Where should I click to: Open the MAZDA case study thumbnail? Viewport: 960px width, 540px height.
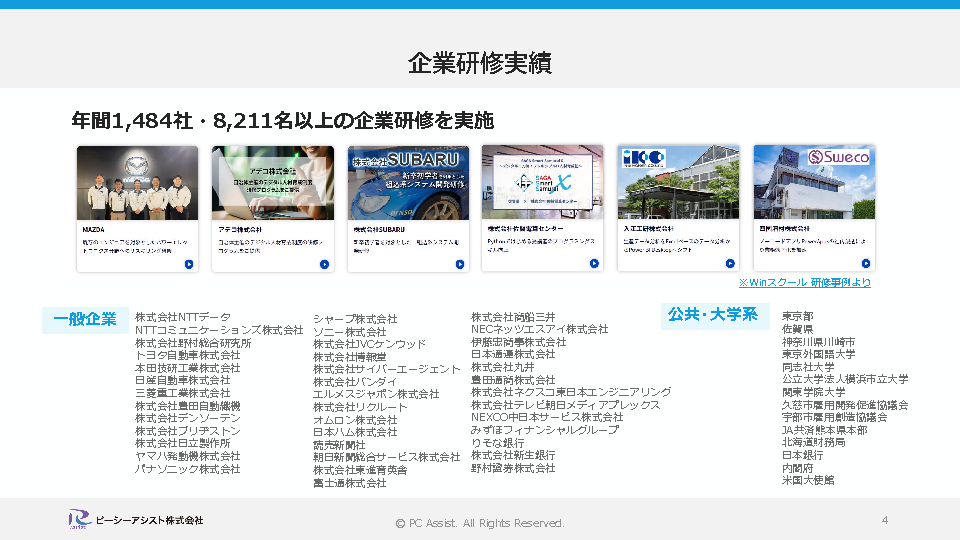tap(138, 183)
